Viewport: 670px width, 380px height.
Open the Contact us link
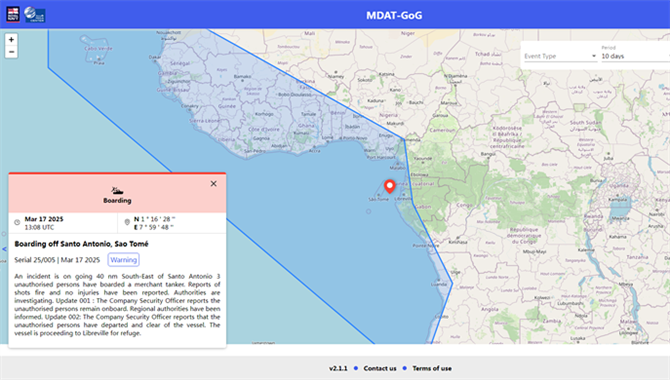click(x=380, y=368)
